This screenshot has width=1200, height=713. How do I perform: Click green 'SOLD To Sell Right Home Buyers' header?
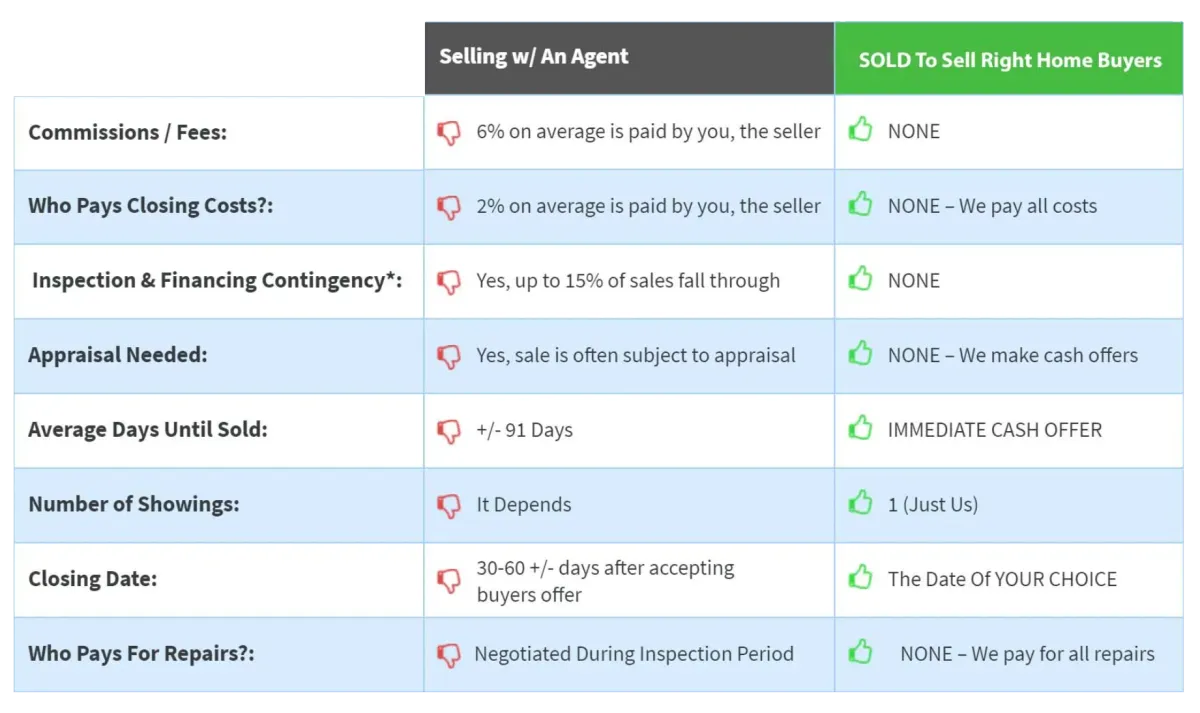tap(1009, 60)
